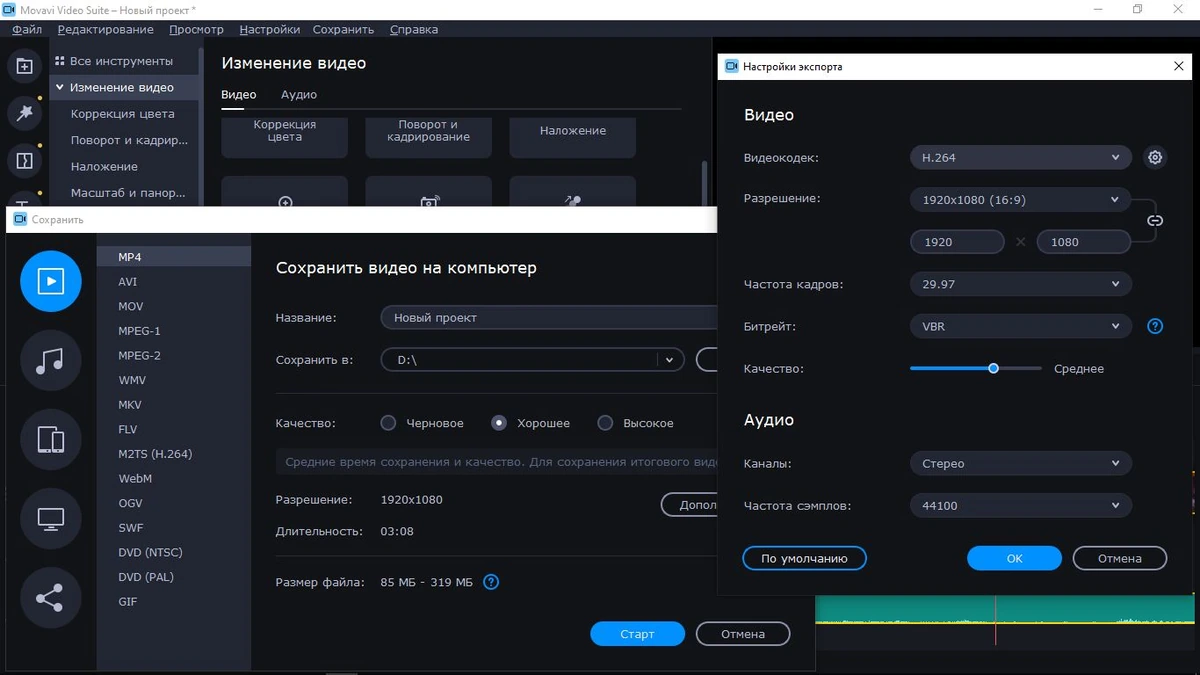Image resolution: width=1200 pixels, height=675 pixels.
Task: Open the Файл menu
Action: coord(27,30)
